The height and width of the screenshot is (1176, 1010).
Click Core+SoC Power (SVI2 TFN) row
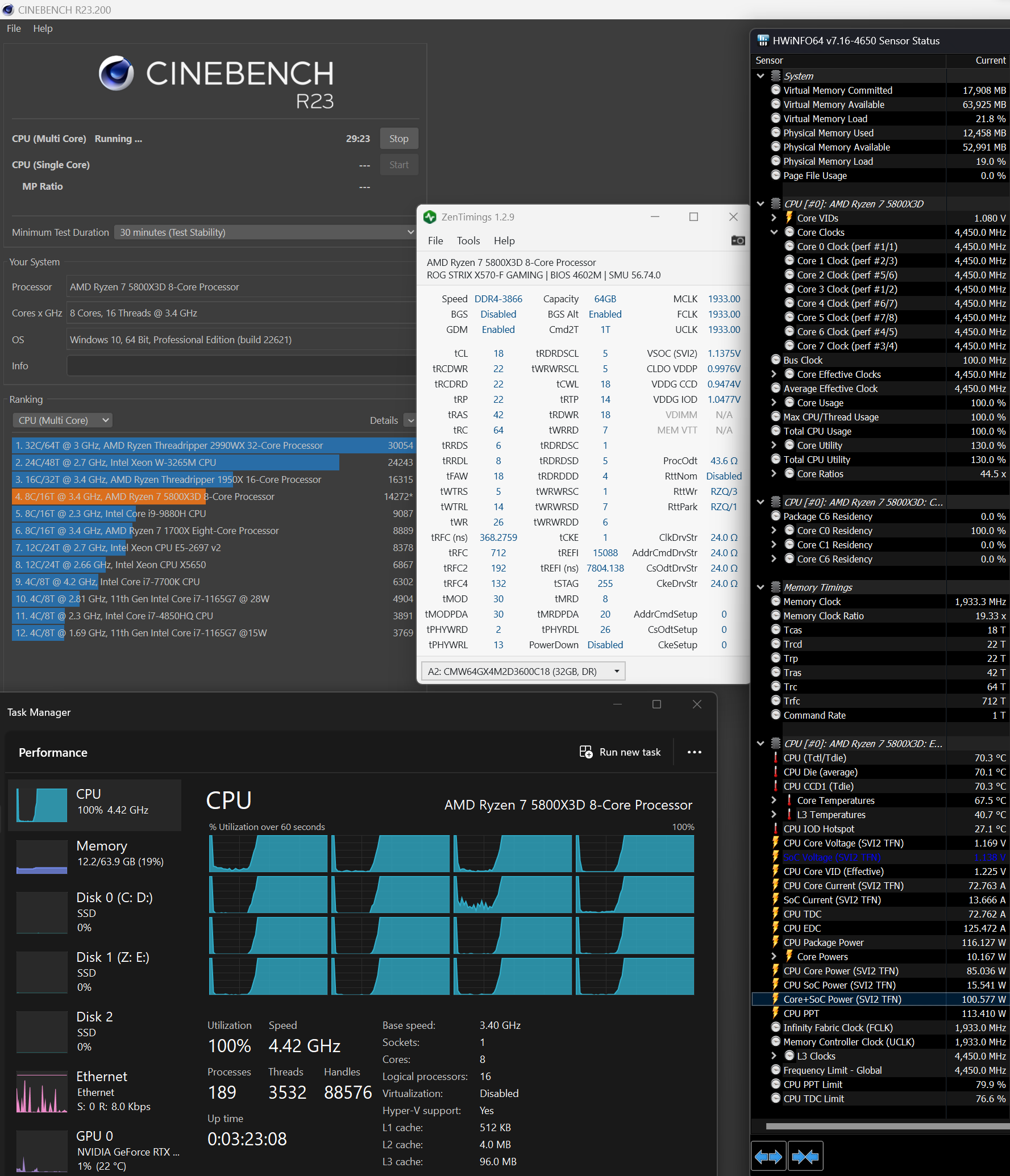point(880,999)
